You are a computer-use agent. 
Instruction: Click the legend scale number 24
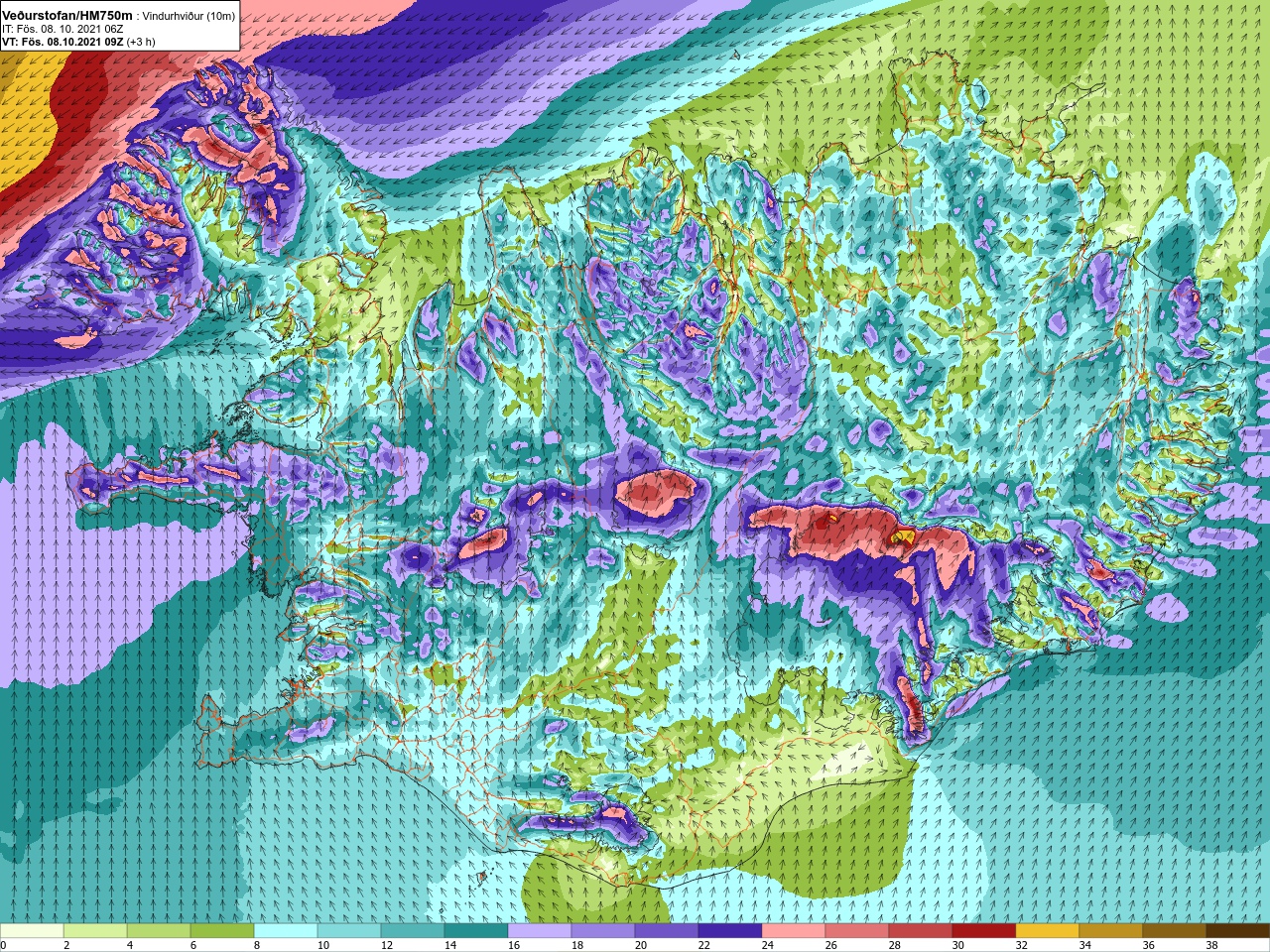(x=767, y=945)
